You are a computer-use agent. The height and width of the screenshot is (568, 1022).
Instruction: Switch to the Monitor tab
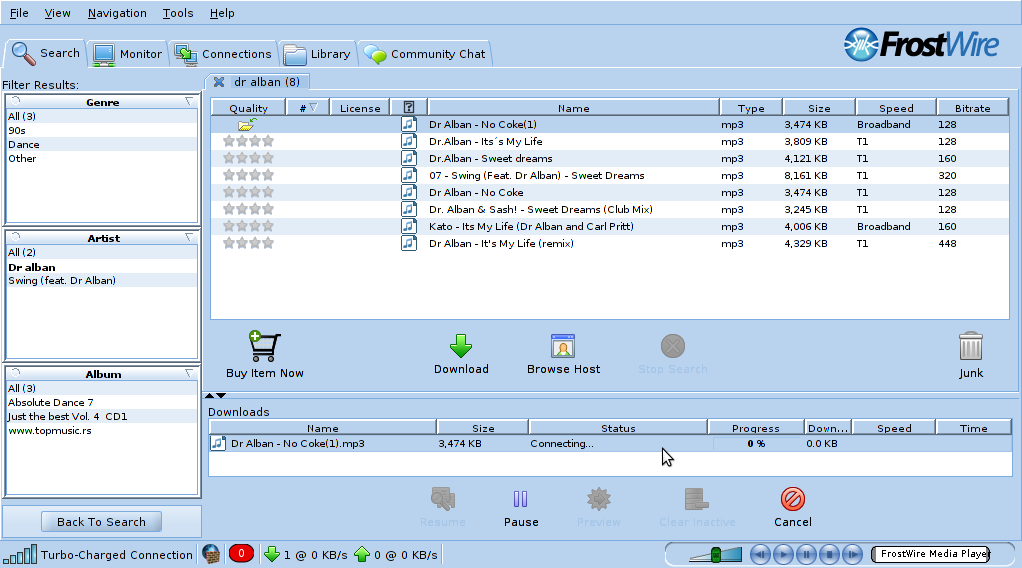point(127,53)
